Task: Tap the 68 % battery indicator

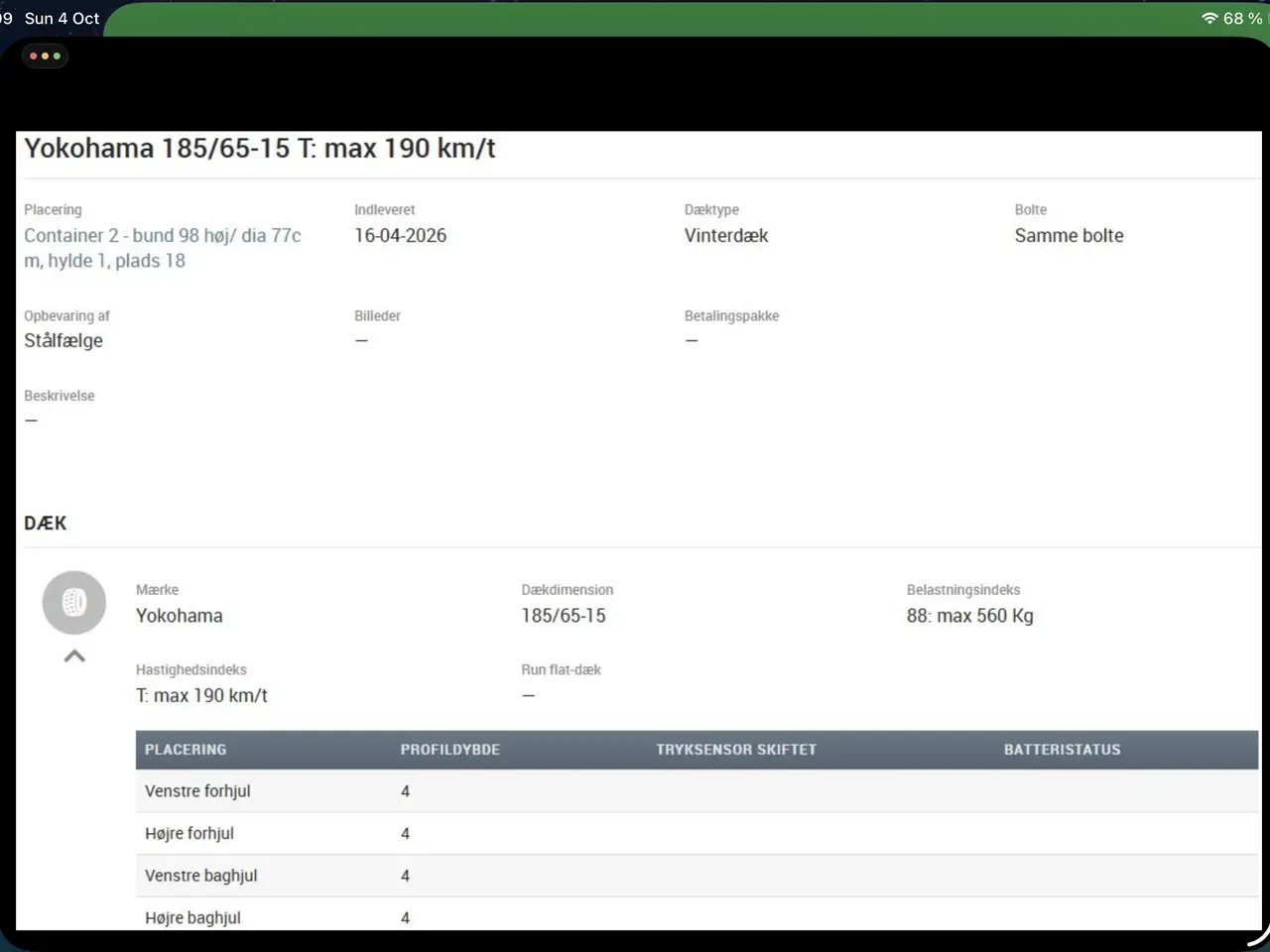Action: [1242, 19]
